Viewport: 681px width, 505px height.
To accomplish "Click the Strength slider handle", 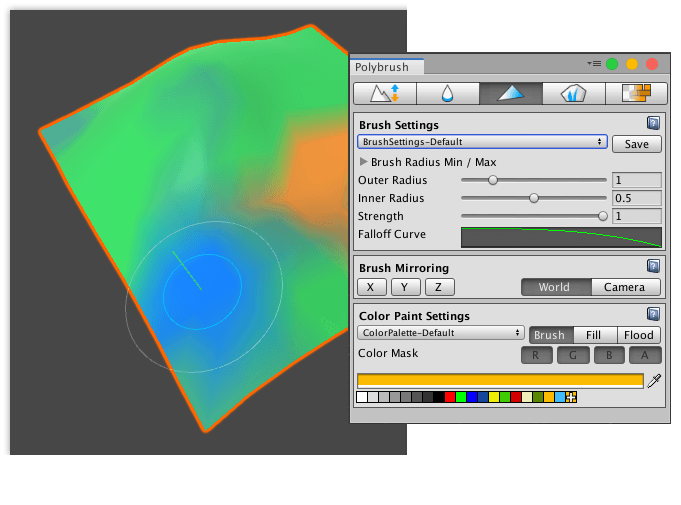I will pos(603,216).
